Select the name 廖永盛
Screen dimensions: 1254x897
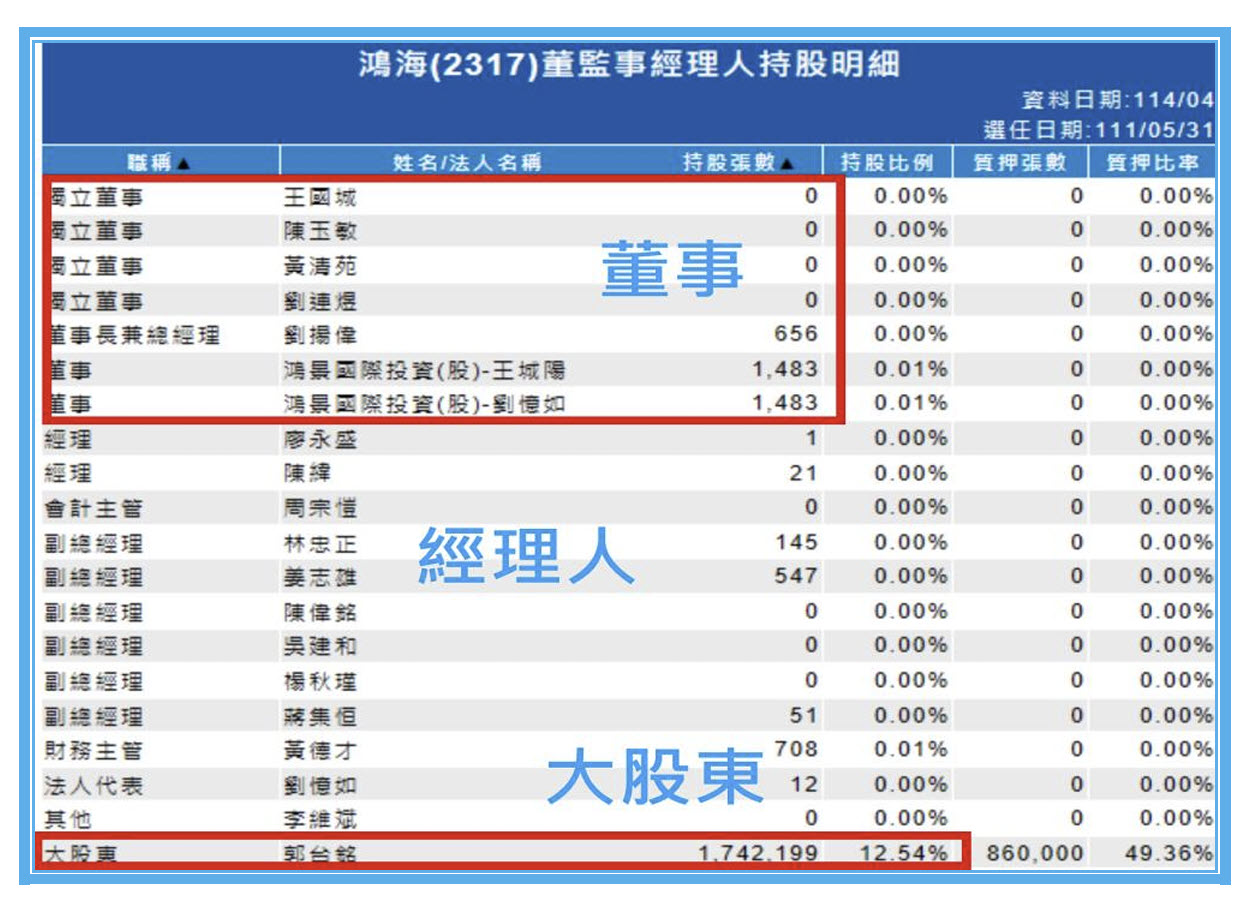click(320, 438)
